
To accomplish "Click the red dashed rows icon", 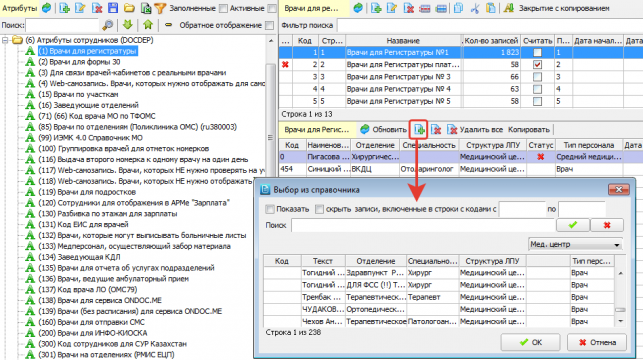I will (x=425, y=8).
